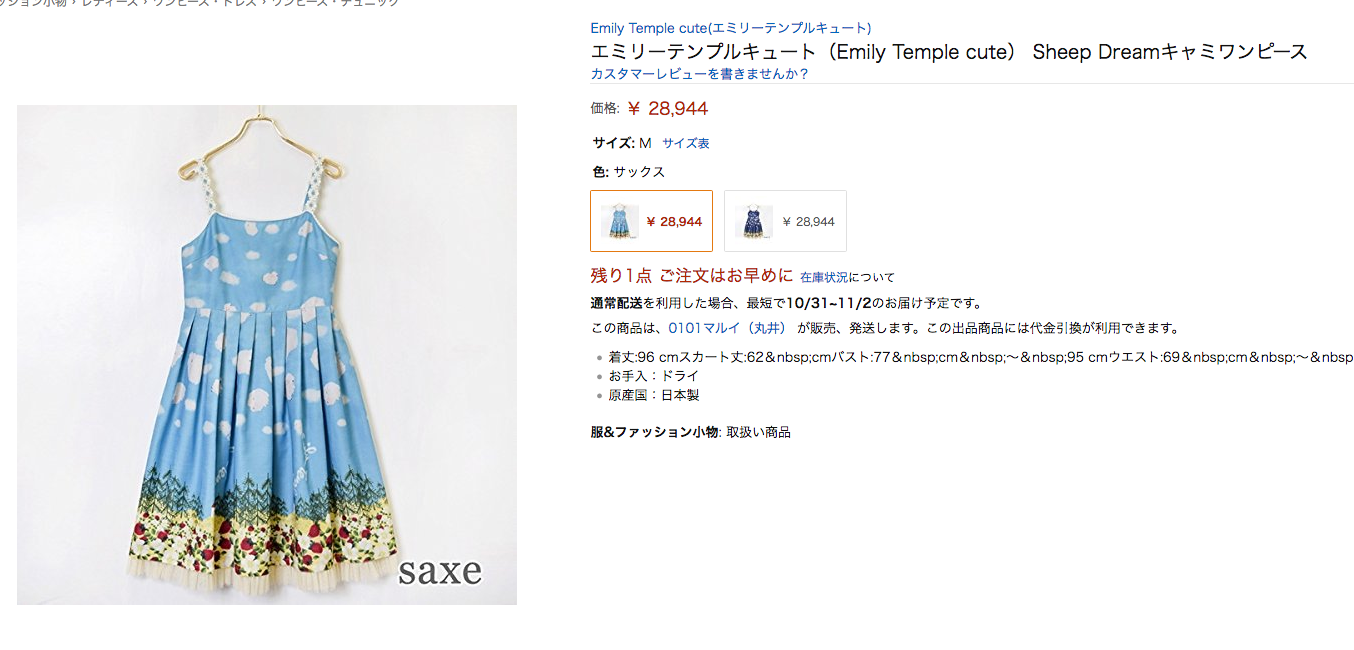This screenshot has width=1354, height=650.
Task: Click the saxe caption on the product photo
Action: 440,572
